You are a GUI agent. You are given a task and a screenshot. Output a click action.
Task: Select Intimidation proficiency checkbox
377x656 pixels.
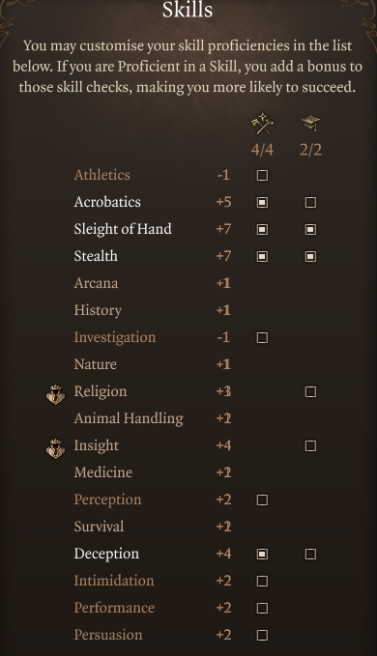click(262, 581)
